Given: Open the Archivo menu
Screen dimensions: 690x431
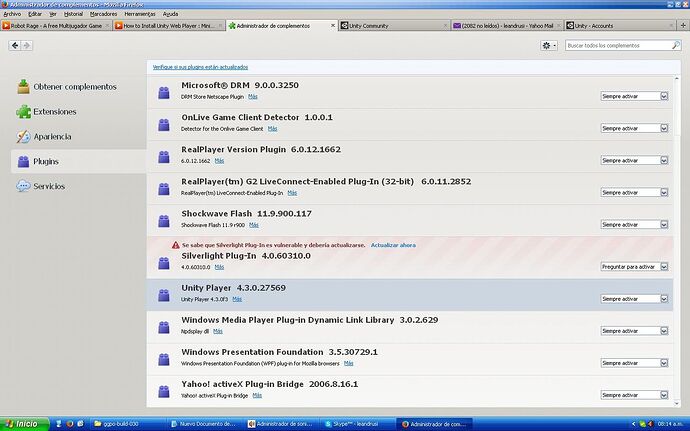Looking at the screenshot, I should tap(12, 14).
